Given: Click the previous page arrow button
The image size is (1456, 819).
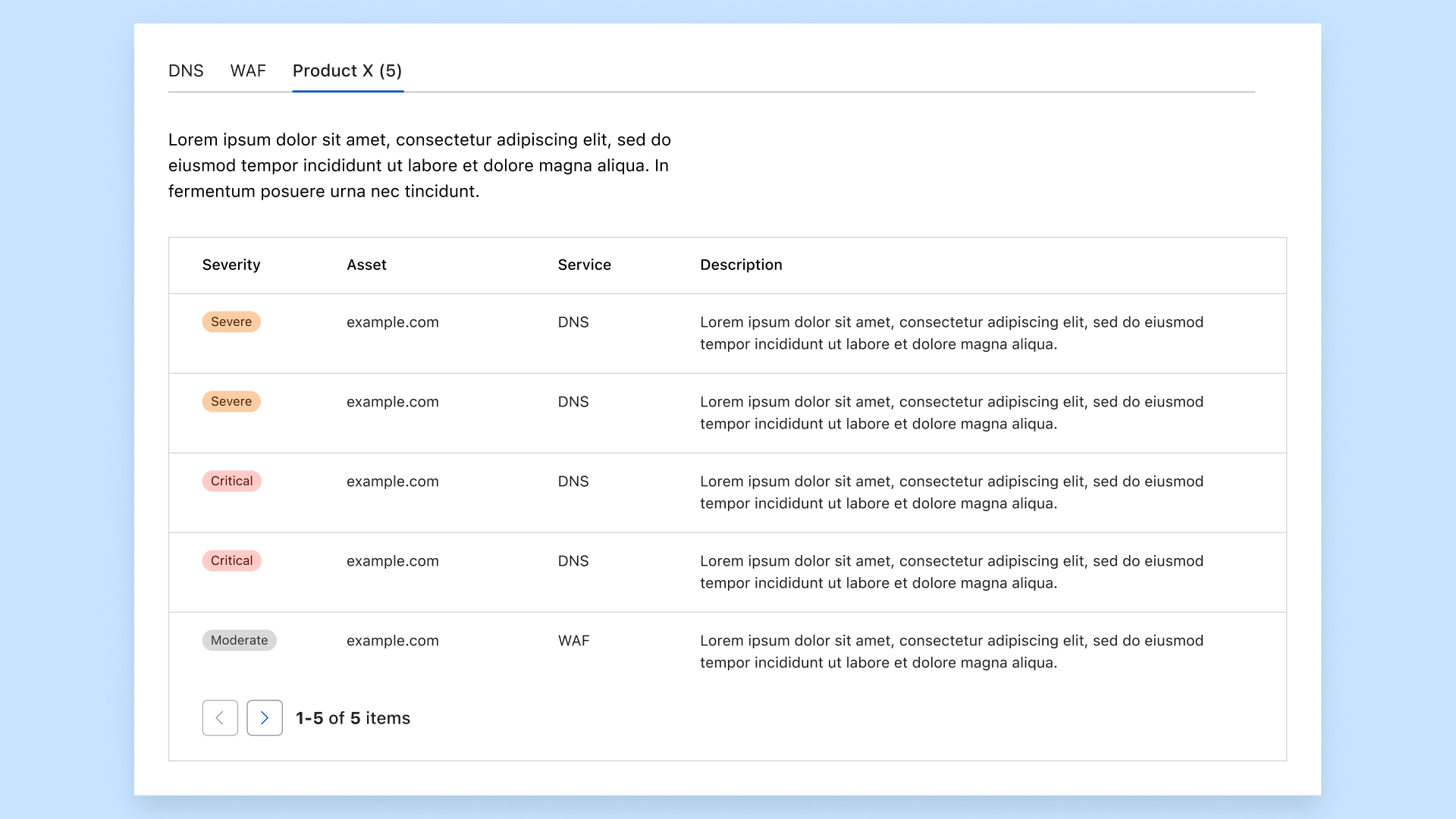Looking at the screenshot, I should point(220,717).
